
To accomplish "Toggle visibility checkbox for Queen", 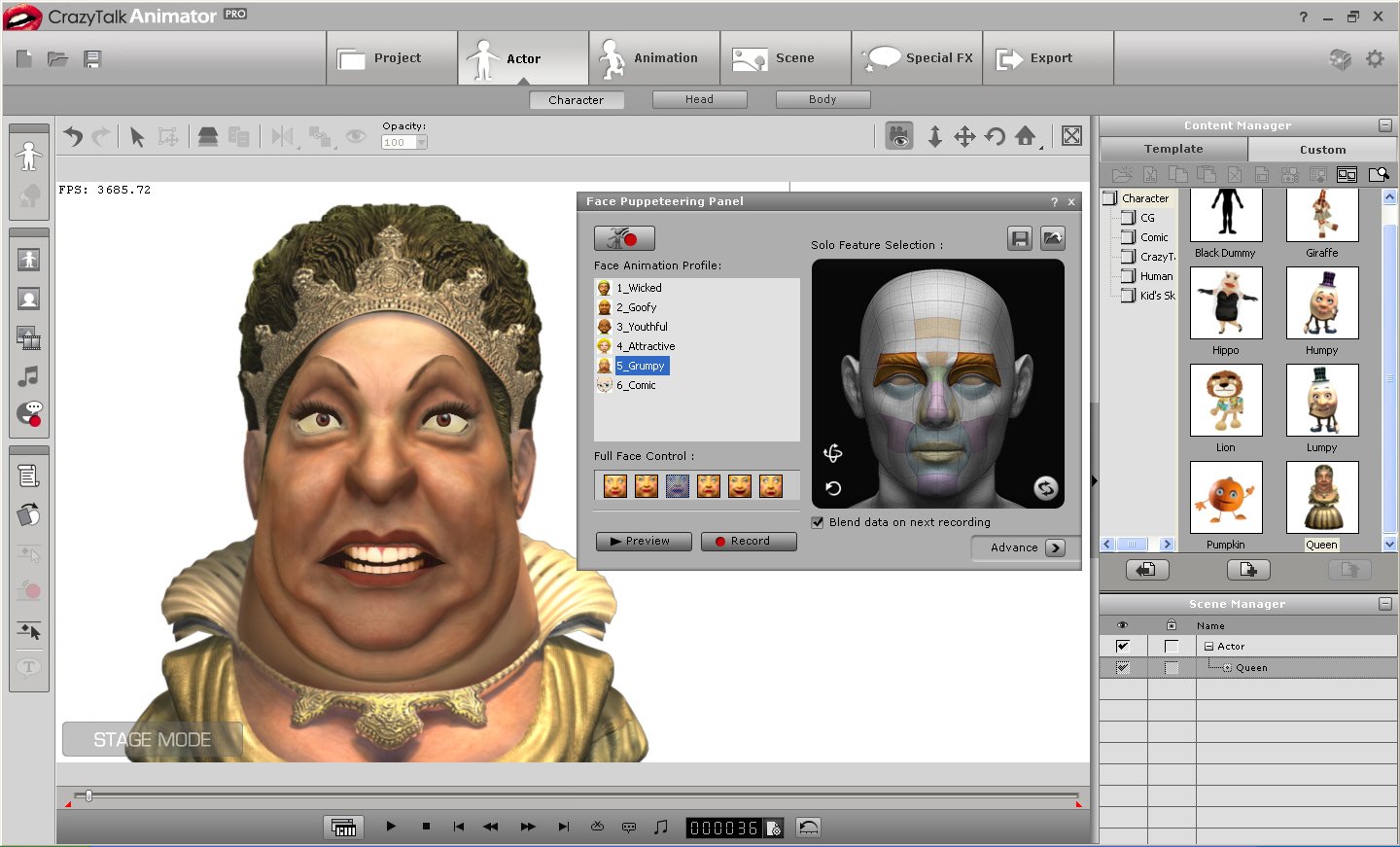I will tap(1123, 668).
